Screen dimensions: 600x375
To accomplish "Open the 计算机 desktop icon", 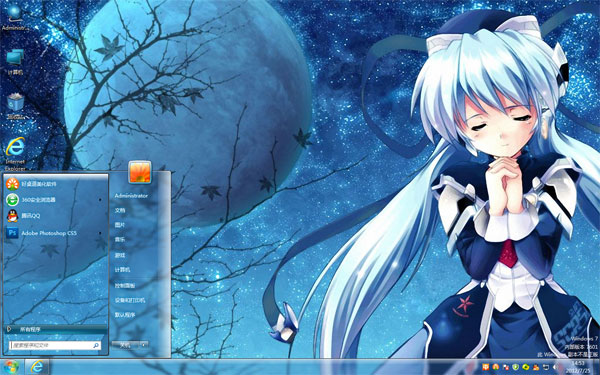I will tap(15, 62).
